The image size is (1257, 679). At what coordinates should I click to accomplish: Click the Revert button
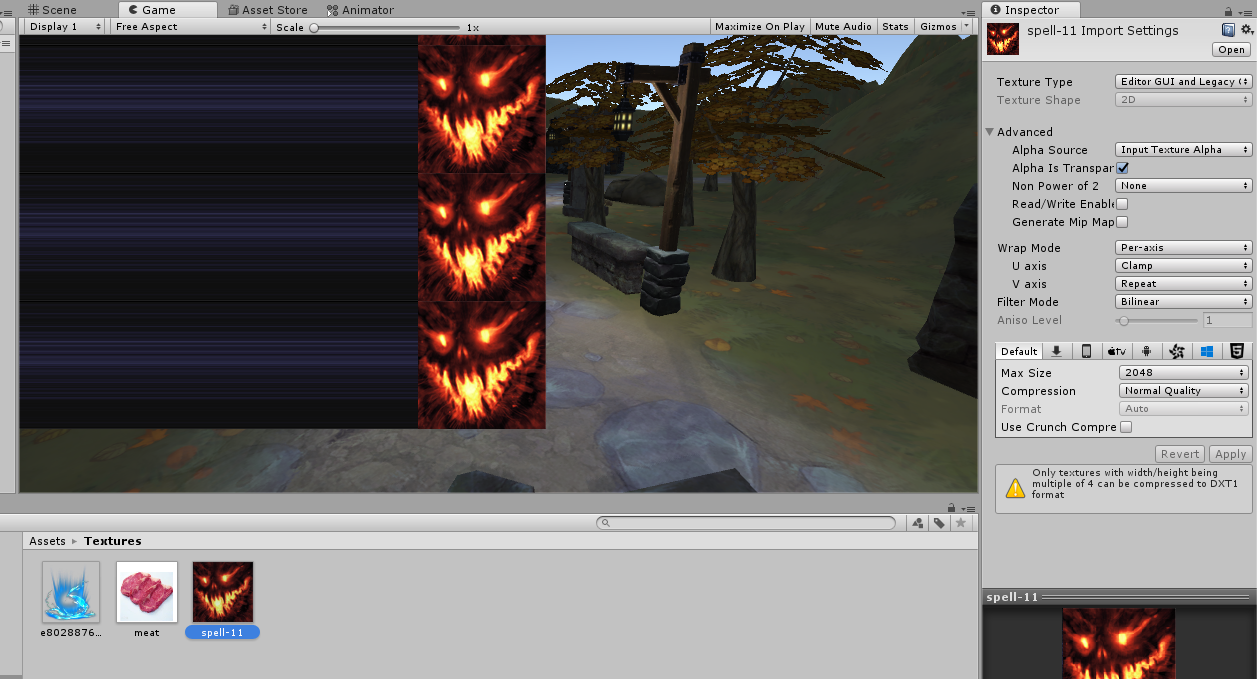pyautogui.click(x=1180, y=454)
